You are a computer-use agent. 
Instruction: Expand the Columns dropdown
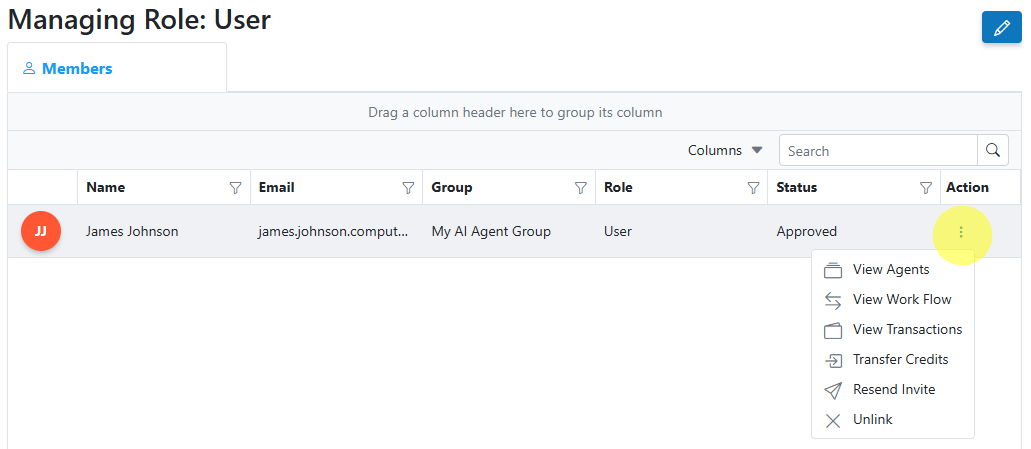tap(725, 151)
